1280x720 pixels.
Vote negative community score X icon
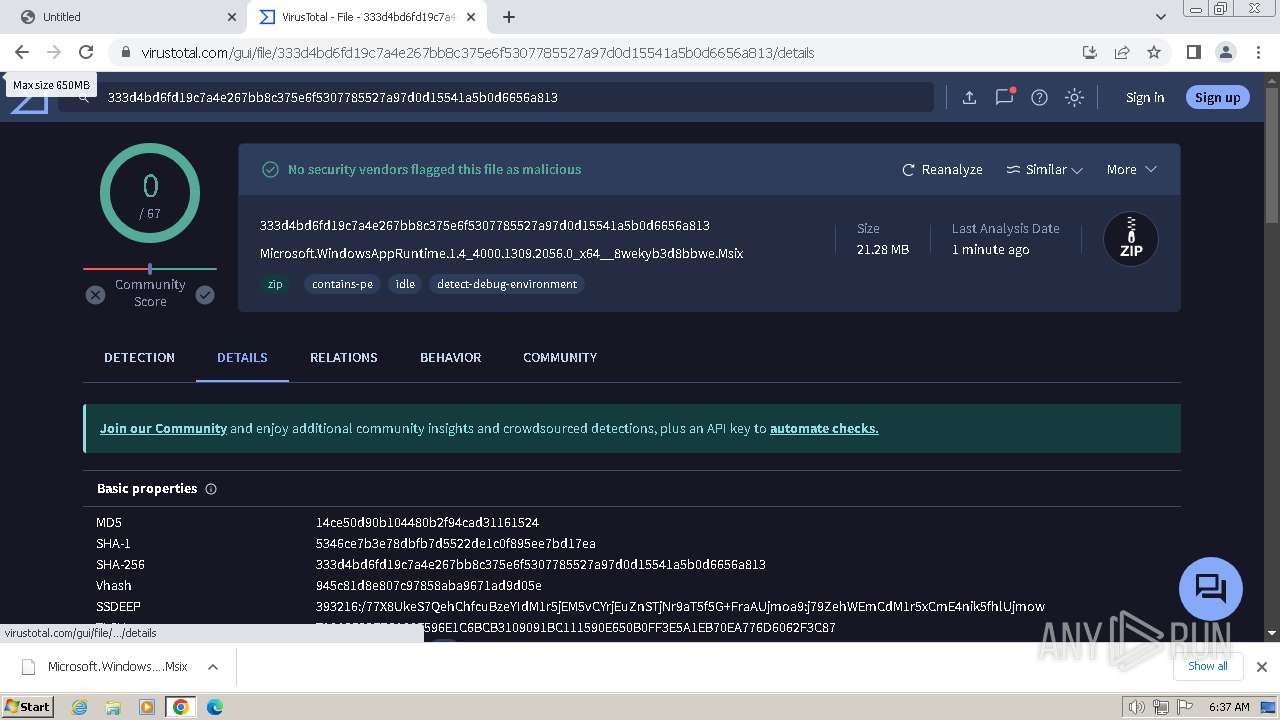coord(95,294)
